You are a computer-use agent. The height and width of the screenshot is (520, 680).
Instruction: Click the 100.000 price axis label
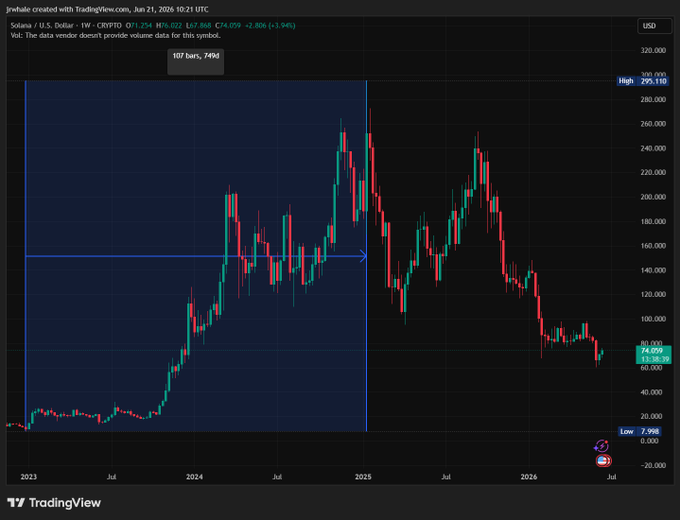[x=653, y=319]
